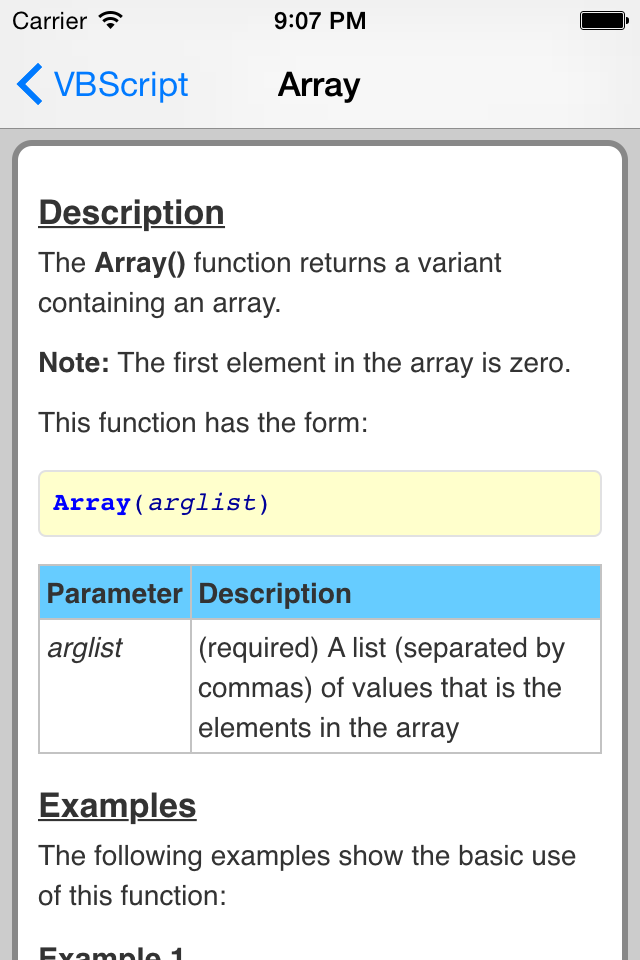Tap the Wi-Fi status icon
The width and height of the screenshot is (640, 960).
pyautogui.click(x=111, y=20)
